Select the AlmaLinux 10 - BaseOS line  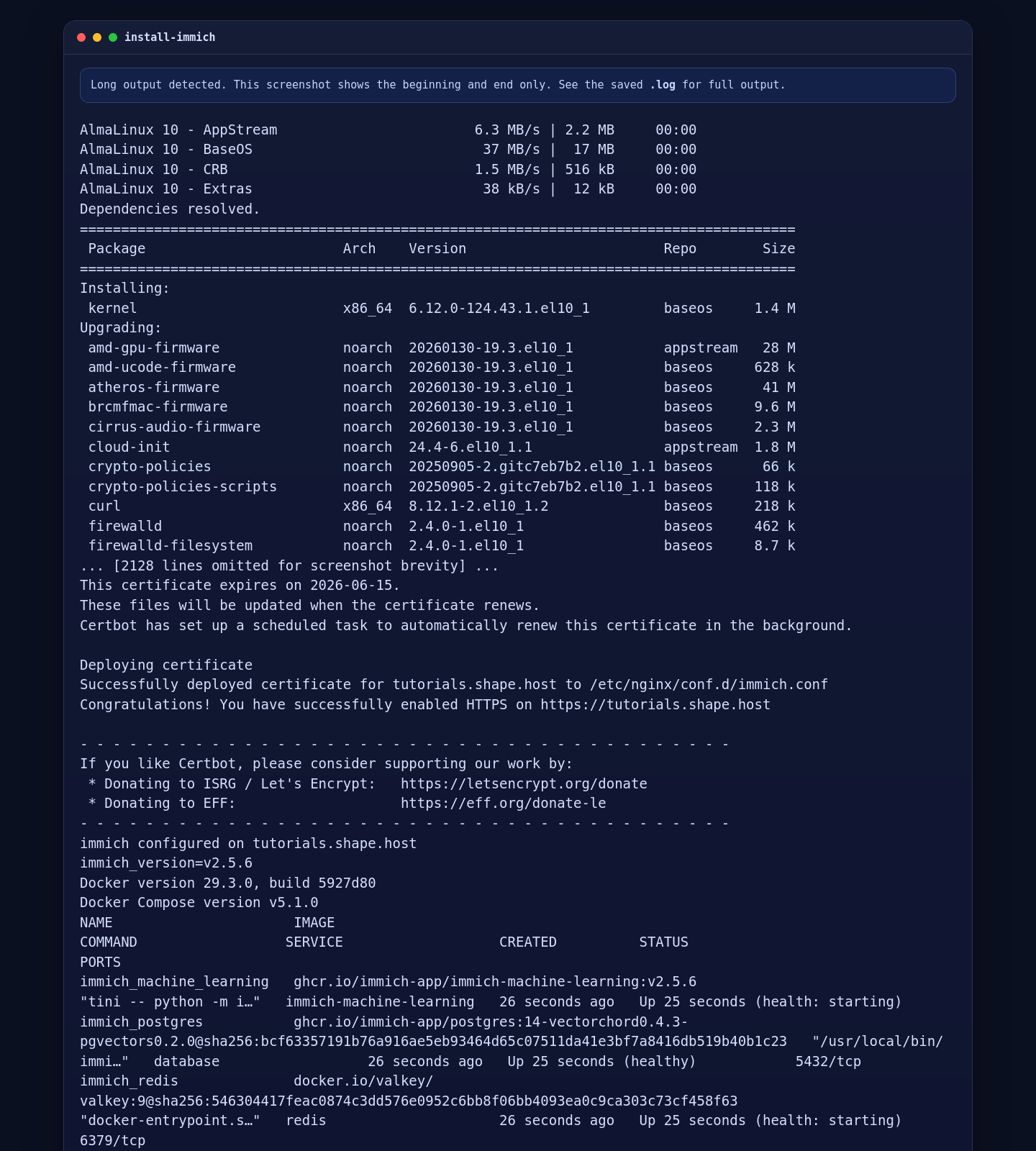(388, 150)
